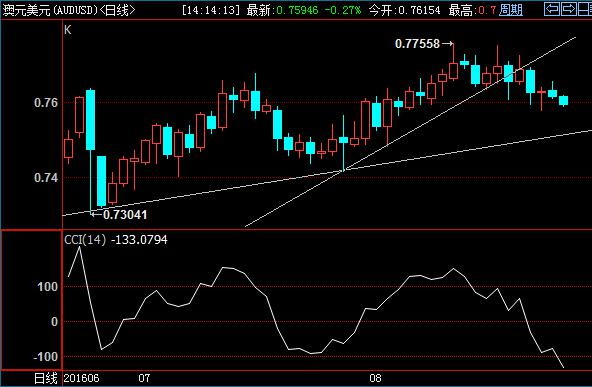The height and width of the screenshot is (387, 592).
Task: Click the 08 month axis marker
Action: point(375,378)
